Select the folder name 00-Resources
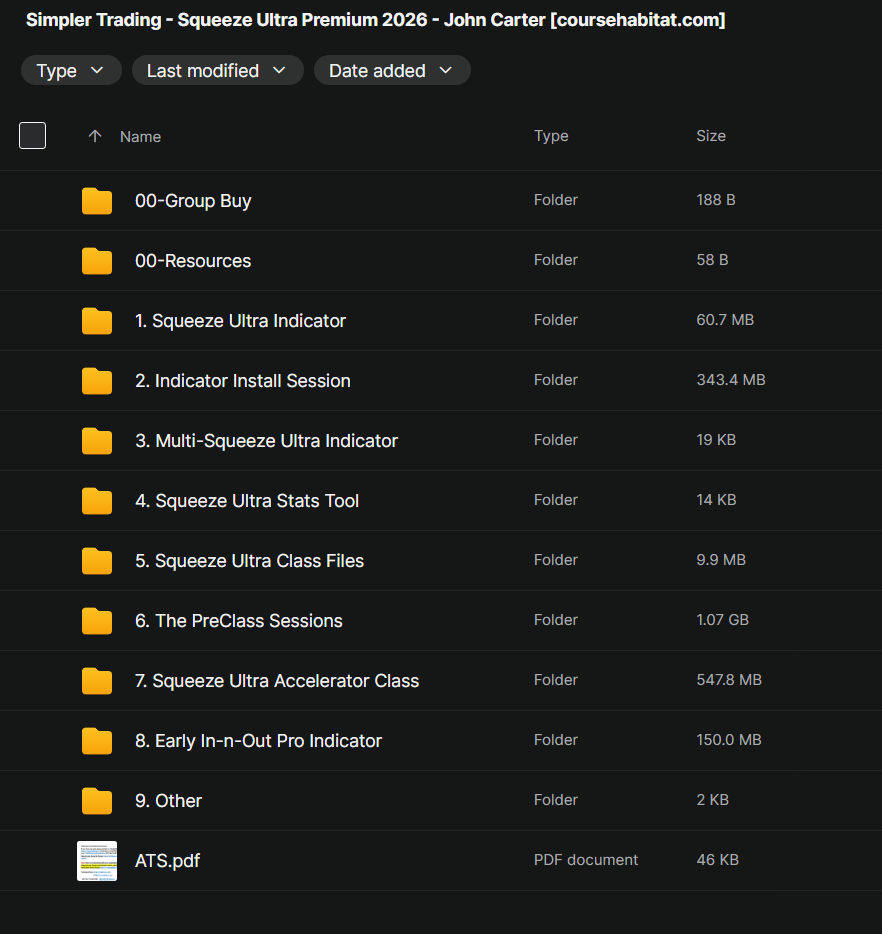Image resolution: width=882 pixels, height=934 pixels. (193, 261)
